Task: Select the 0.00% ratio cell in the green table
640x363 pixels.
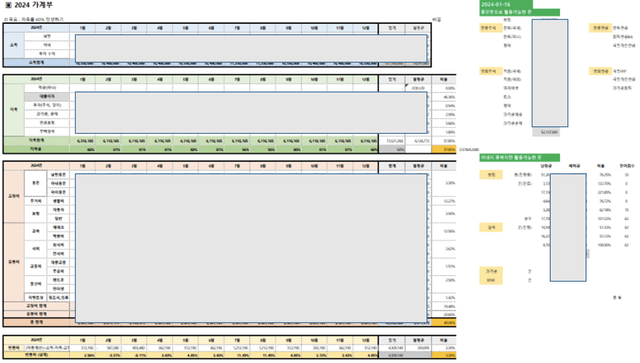Action: 444,88
